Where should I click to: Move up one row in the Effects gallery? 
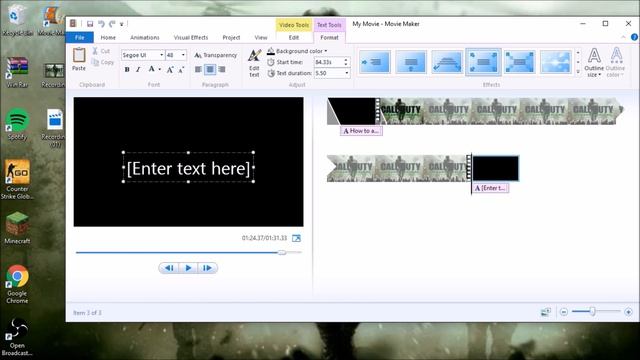(578, 53)
